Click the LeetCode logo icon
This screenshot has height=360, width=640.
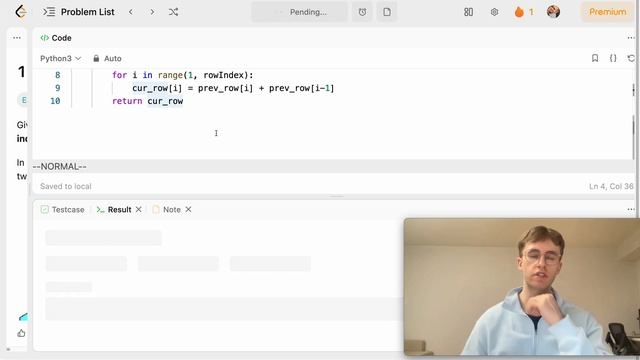tap(21, 12)
